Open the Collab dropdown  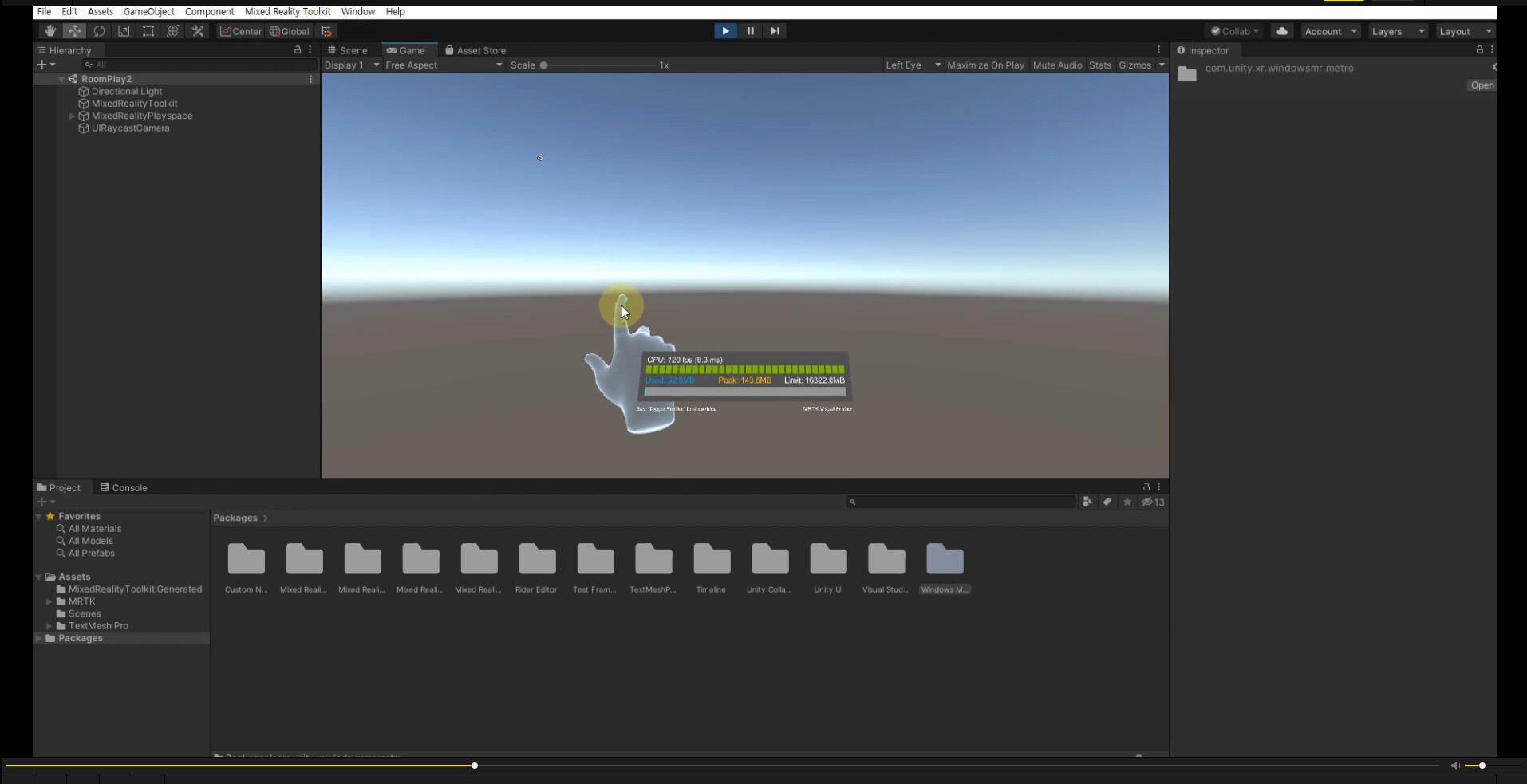tap(1235, 31)
